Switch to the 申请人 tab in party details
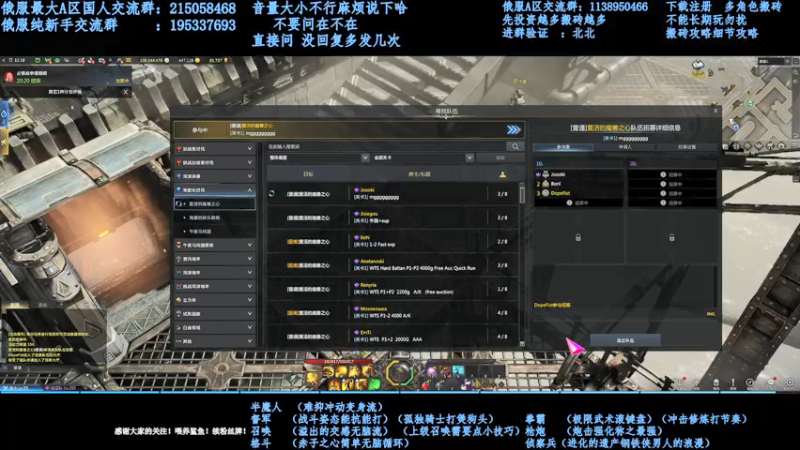The height and width of the screenshot is (450, 800). pyautogui.click(x=625, y=147)
